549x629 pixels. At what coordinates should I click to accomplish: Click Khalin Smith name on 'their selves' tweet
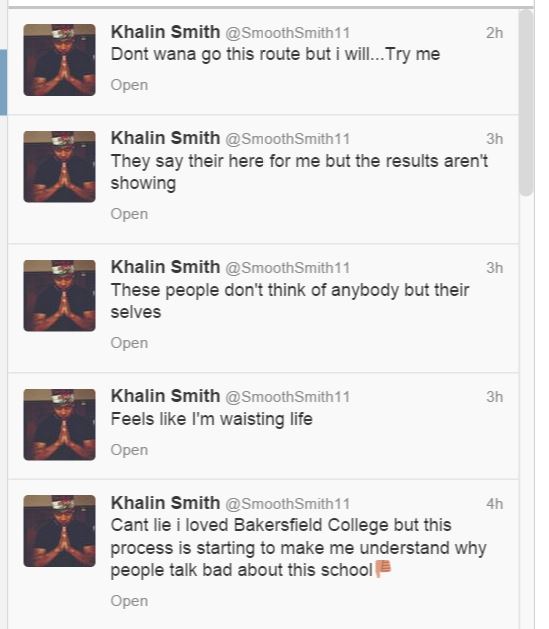pos(165,267)
